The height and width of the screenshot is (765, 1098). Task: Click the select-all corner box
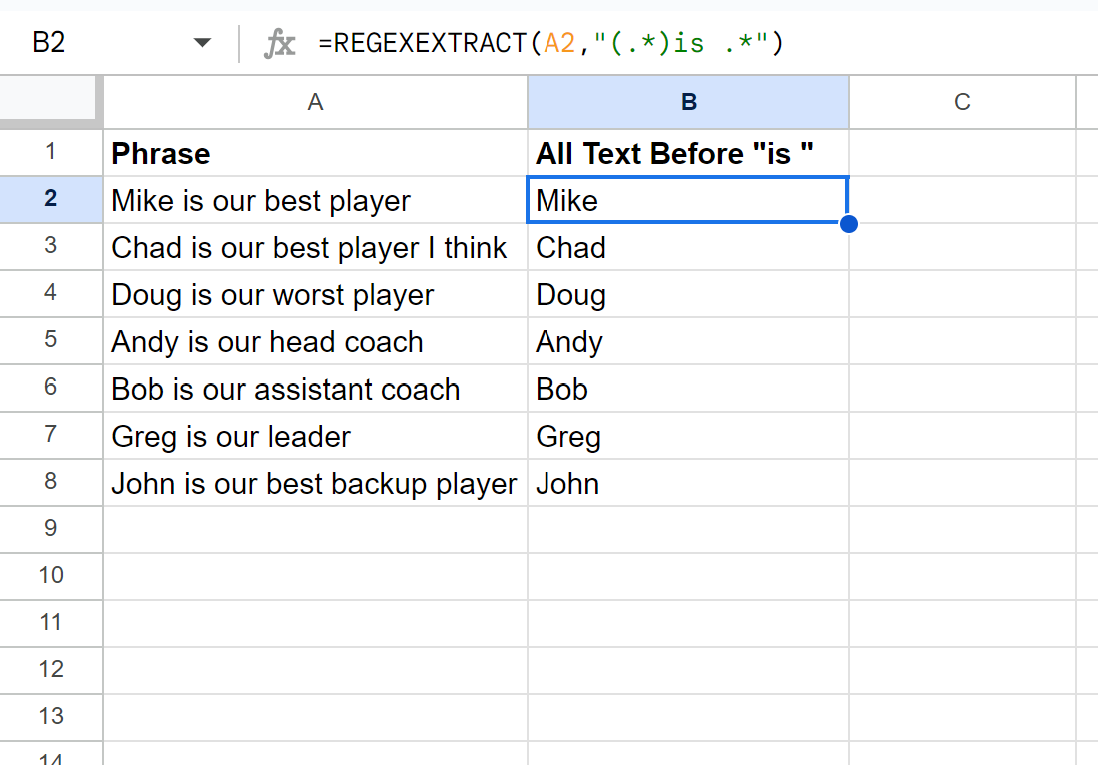48,98
